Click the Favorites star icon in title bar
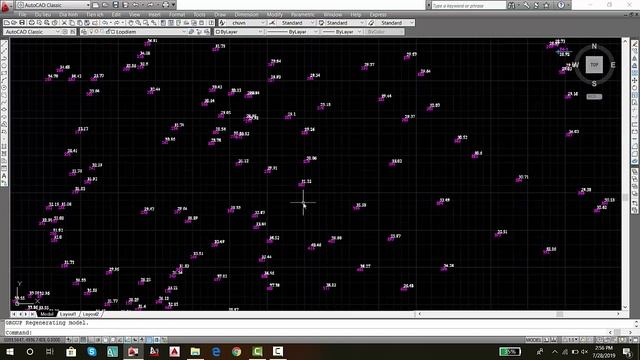This screenshot has width=640, height=360. [x=547, y=5]
